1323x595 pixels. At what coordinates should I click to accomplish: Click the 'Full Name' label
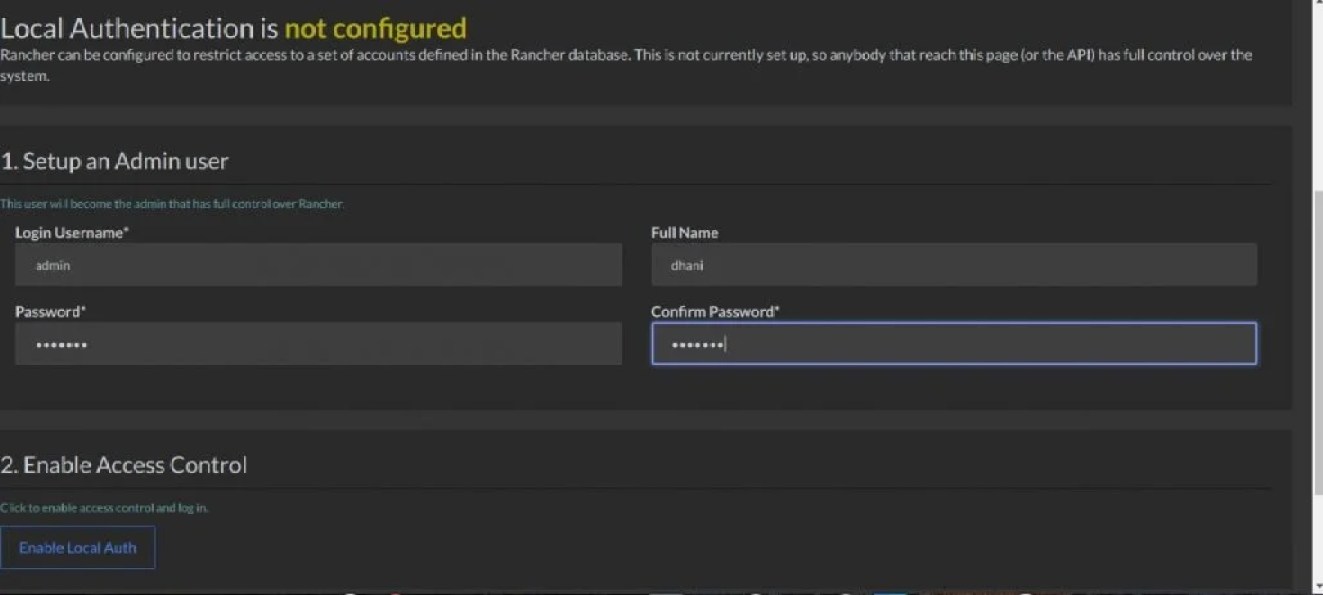click(x=684, y=233)
